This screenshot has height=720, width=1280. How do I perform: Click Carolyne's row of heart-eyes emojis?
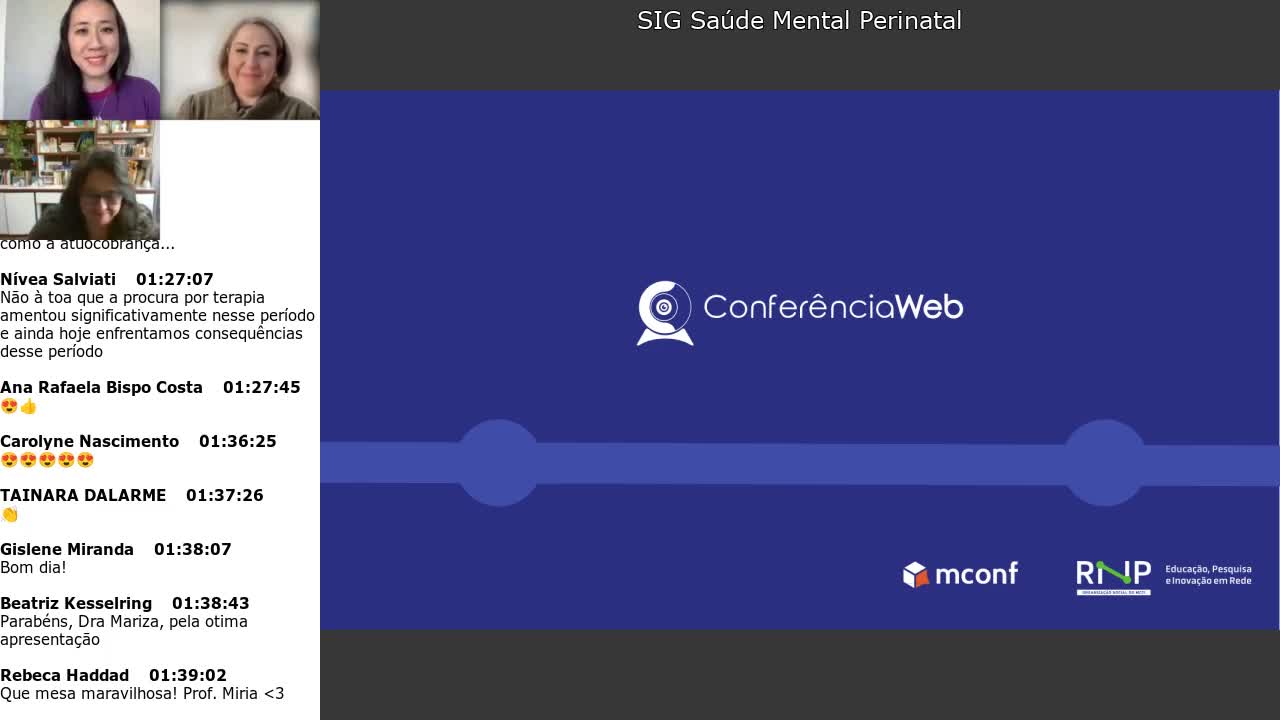[47, 460]
